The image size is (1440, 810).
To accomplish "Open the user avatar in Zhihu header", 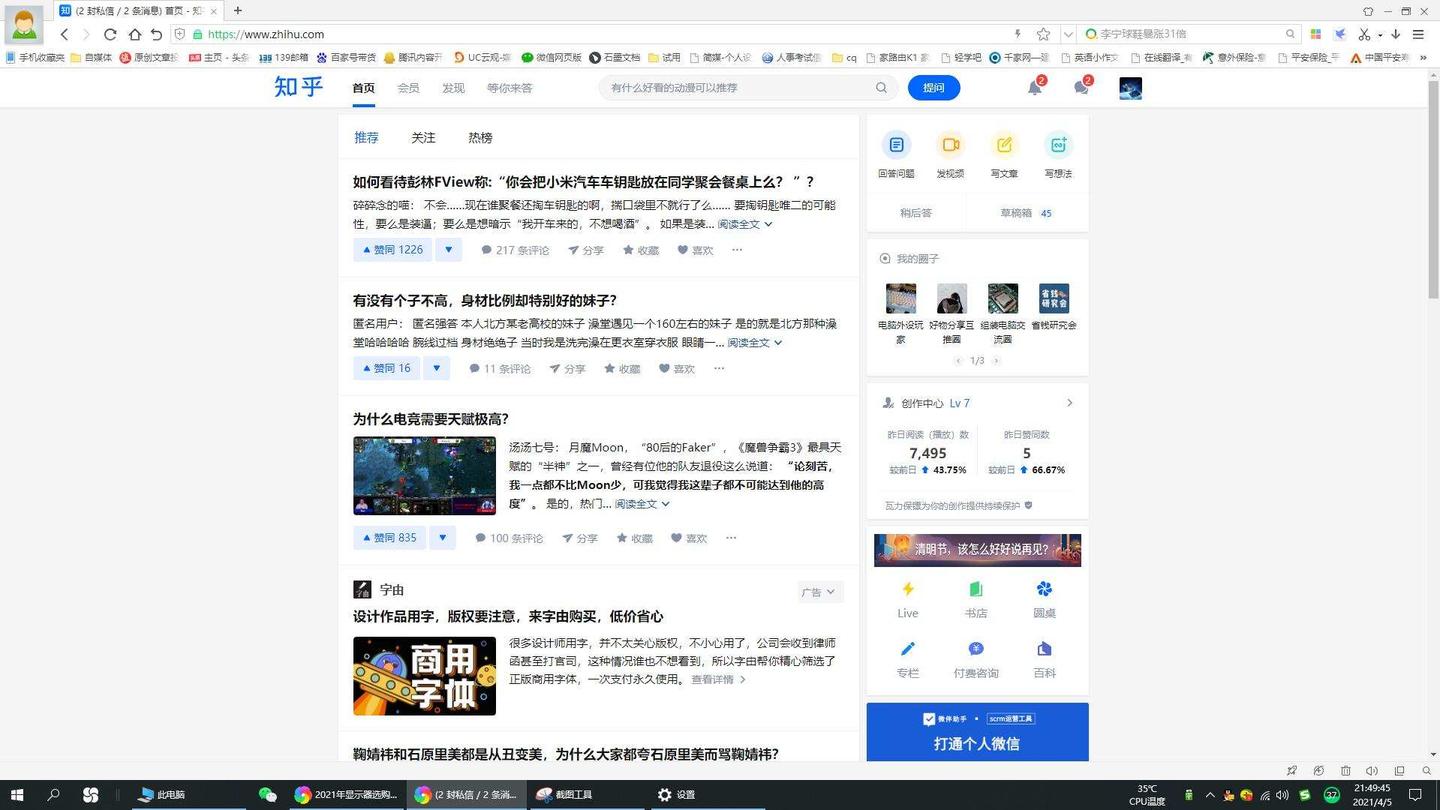I will click(x=1131, y=88).
